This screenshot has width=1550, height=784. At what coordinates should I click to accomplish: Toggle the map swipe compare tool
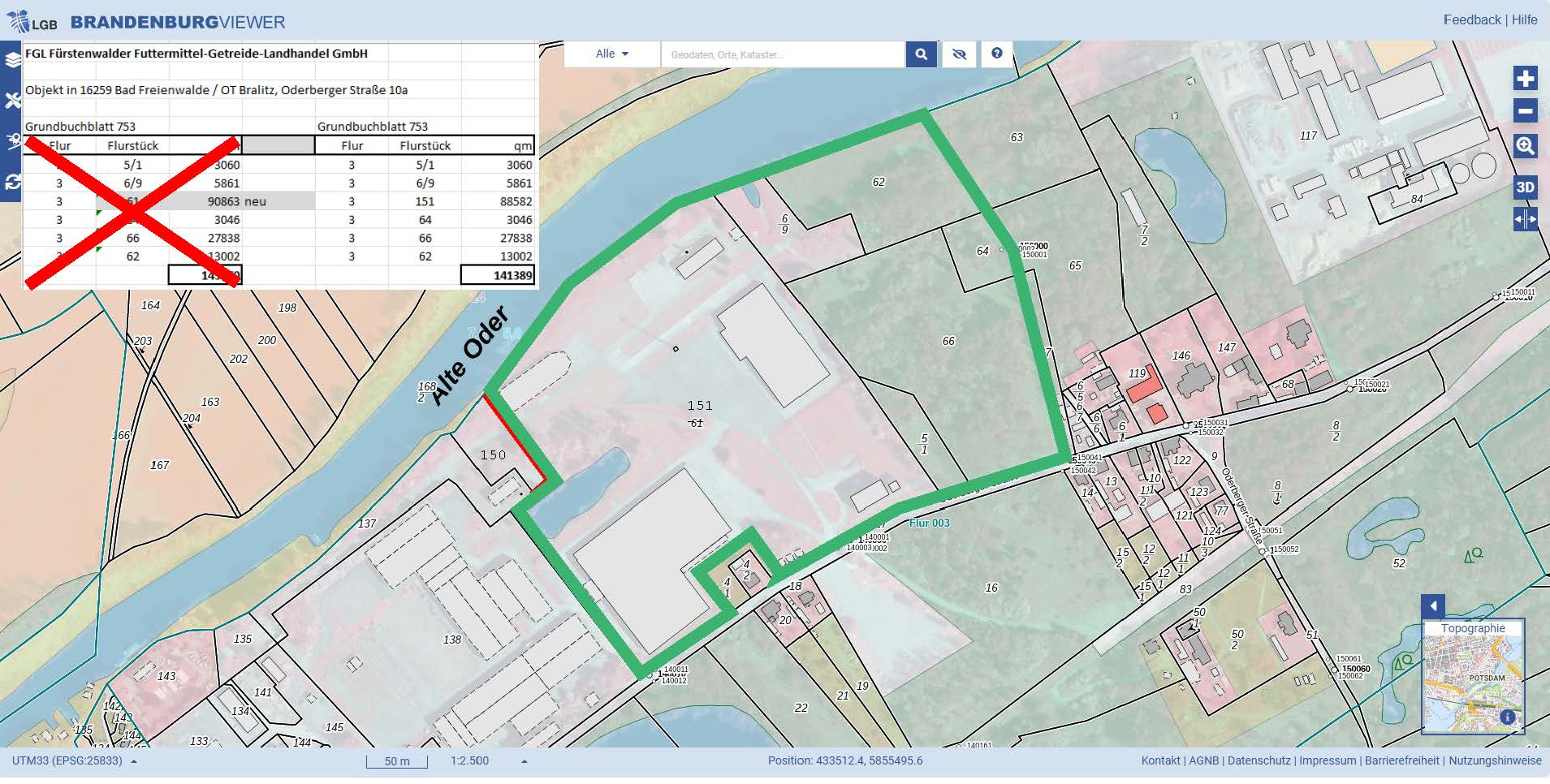click(x=1525, y=219)
